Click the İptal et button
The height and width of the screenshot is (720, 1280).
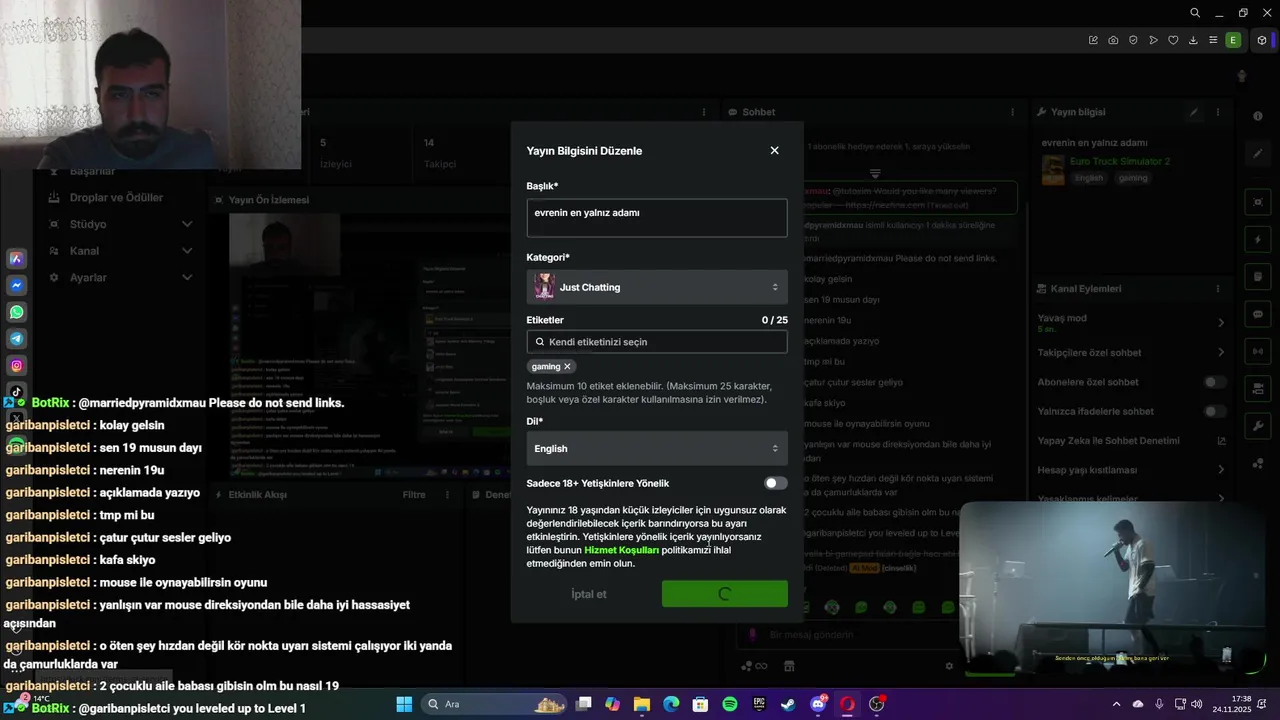pos(589,594)
